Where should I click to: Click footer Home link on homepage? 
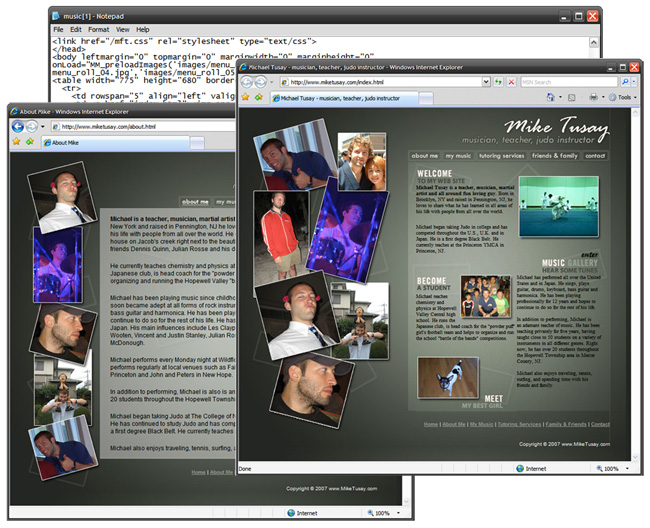(x=431, y=424)
